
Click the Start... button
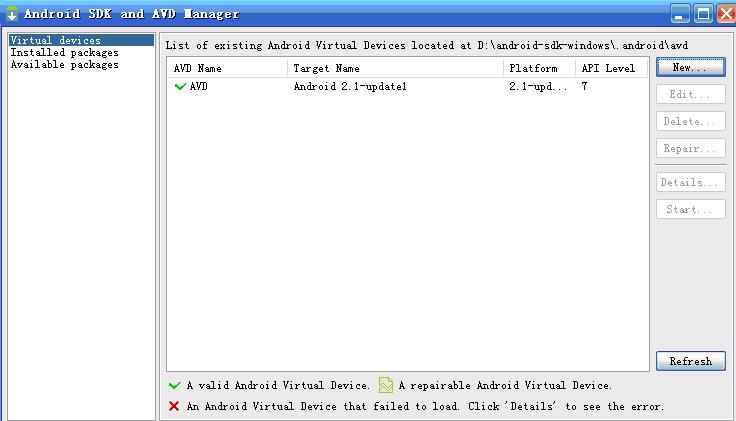pyautogui.click(x=690, y=209)
